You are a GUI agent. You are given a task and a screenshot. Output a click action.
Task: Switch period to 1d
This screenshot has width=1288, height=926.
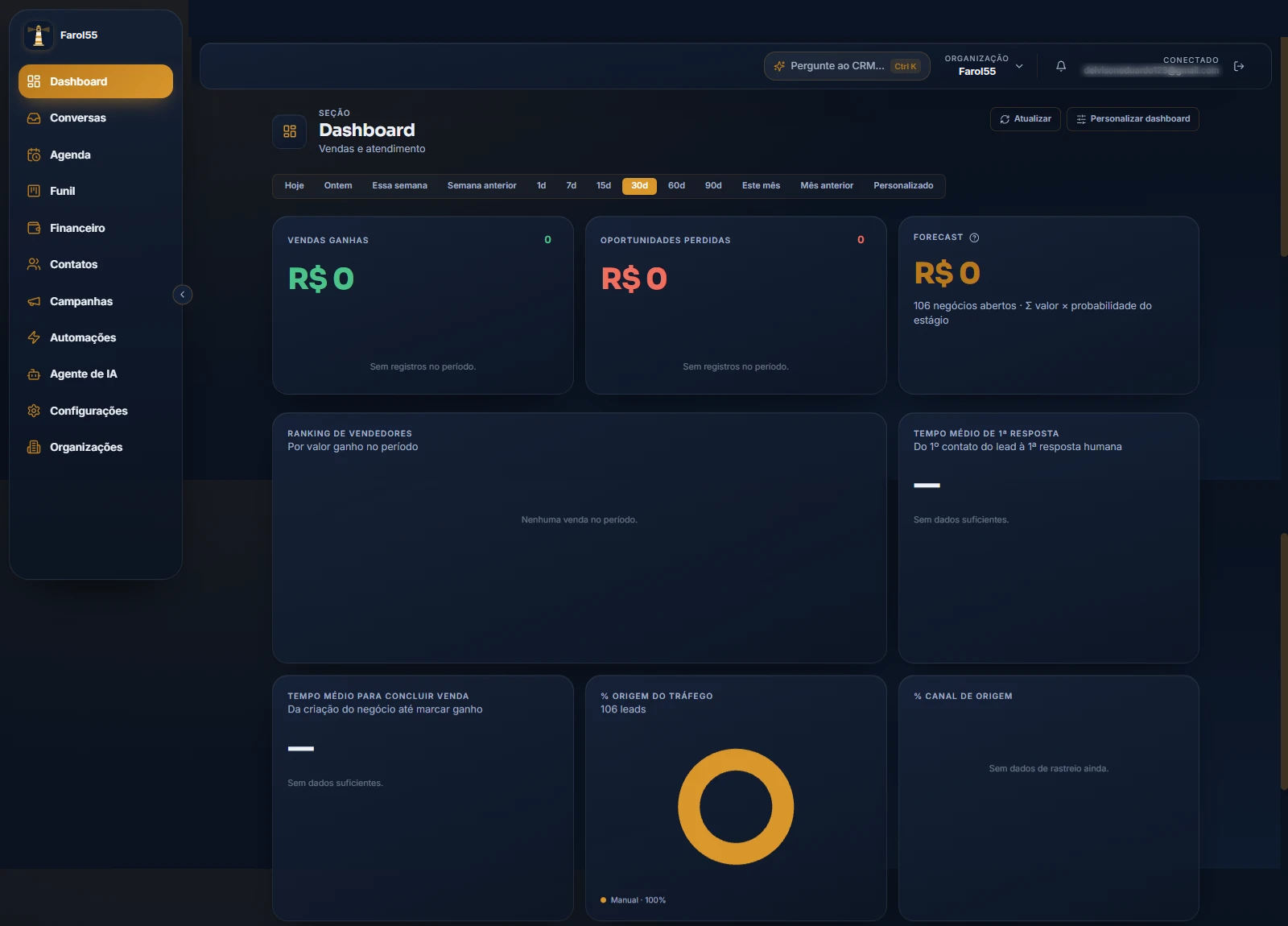[542, 186]
